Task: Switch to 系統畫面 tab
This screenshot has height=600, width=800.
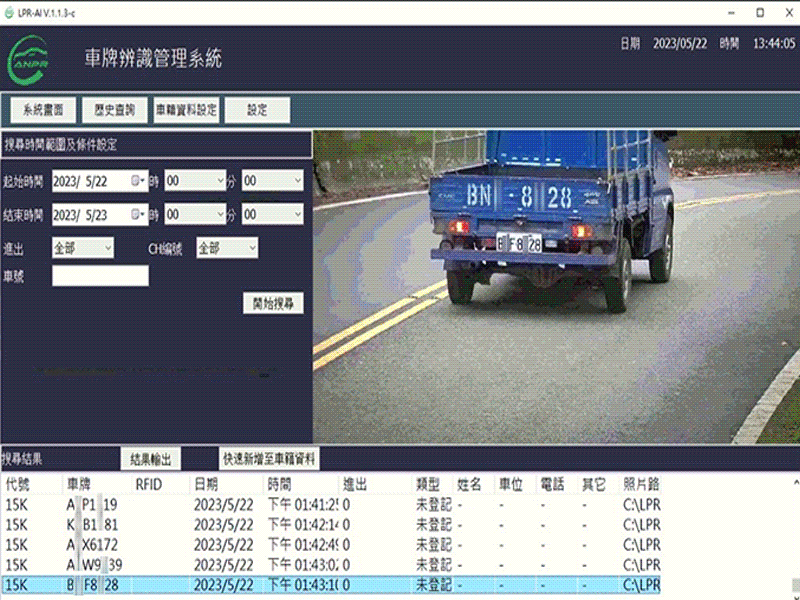Action: click(43, 110)
